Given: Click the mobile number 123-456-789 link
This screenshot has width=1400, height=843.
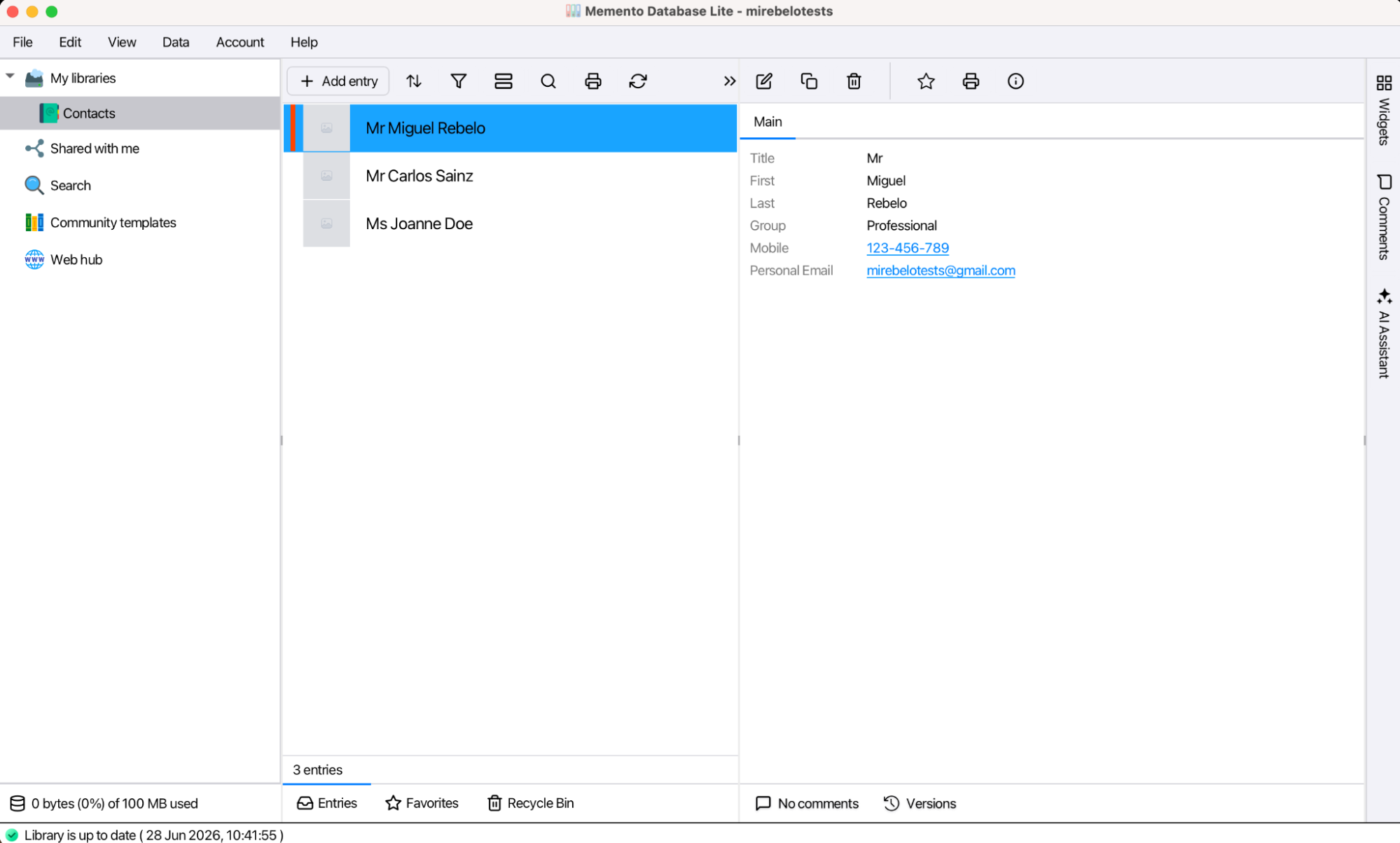Looking at the screenshot, I should 908,248.
